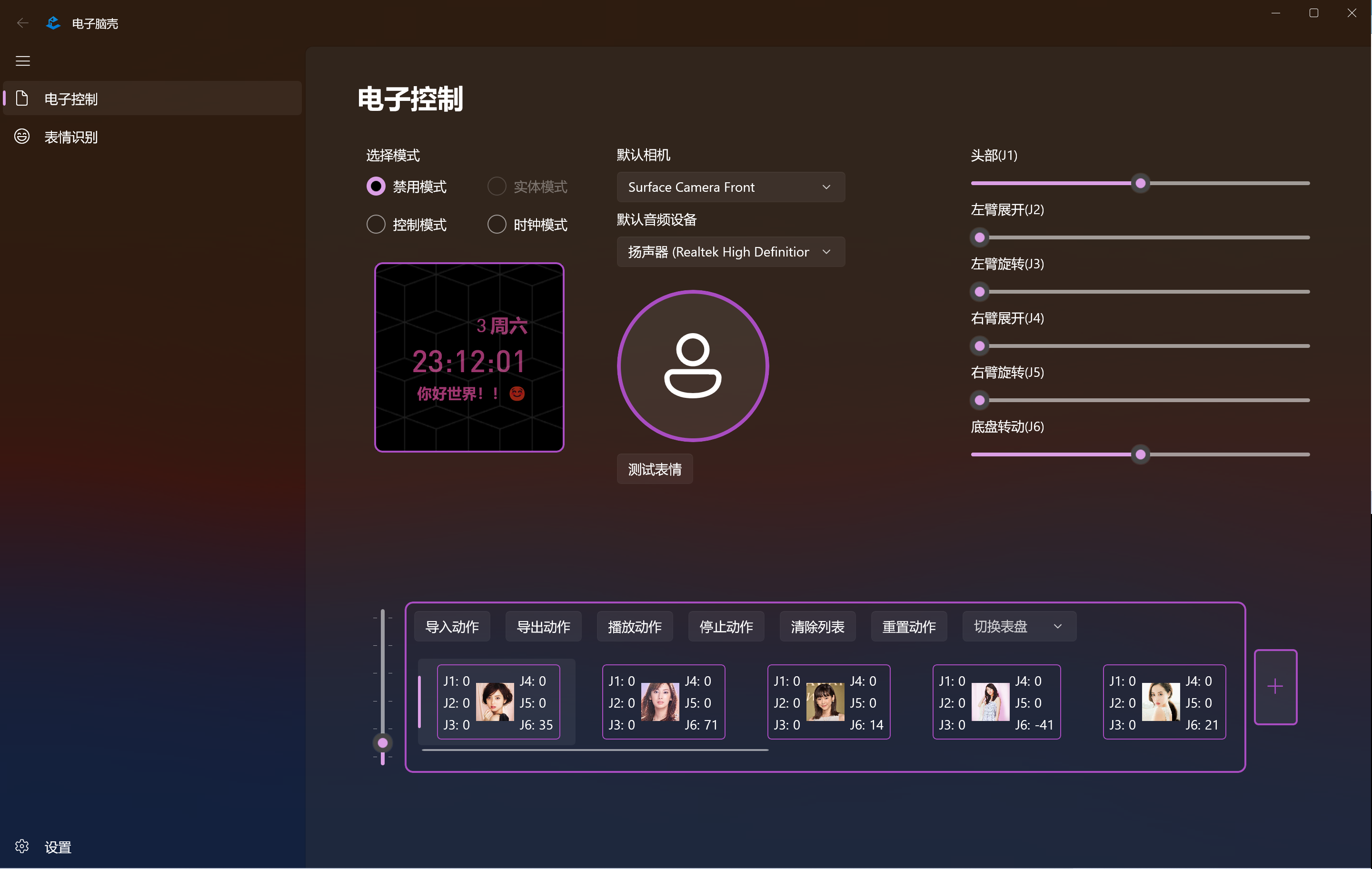
Task: Open the 切换表盘 dropdown
Action: coord(1019,626)
